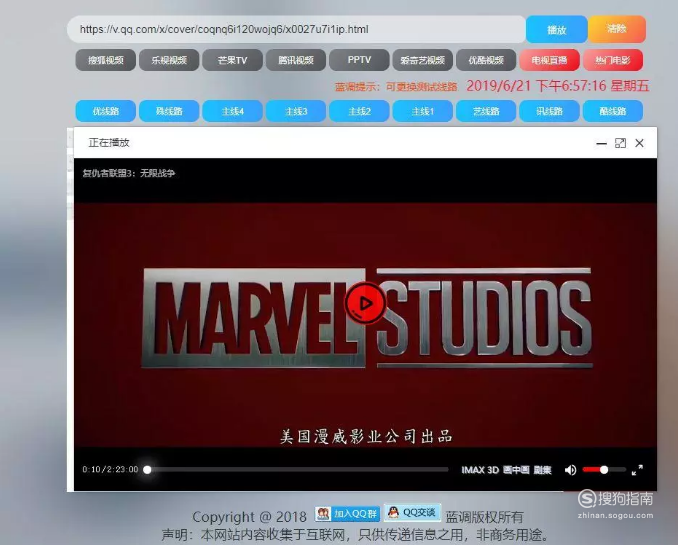This screenshot has width=678, height=545.
Task: Click the red date and time text
Action: click(x=558, y=86)
